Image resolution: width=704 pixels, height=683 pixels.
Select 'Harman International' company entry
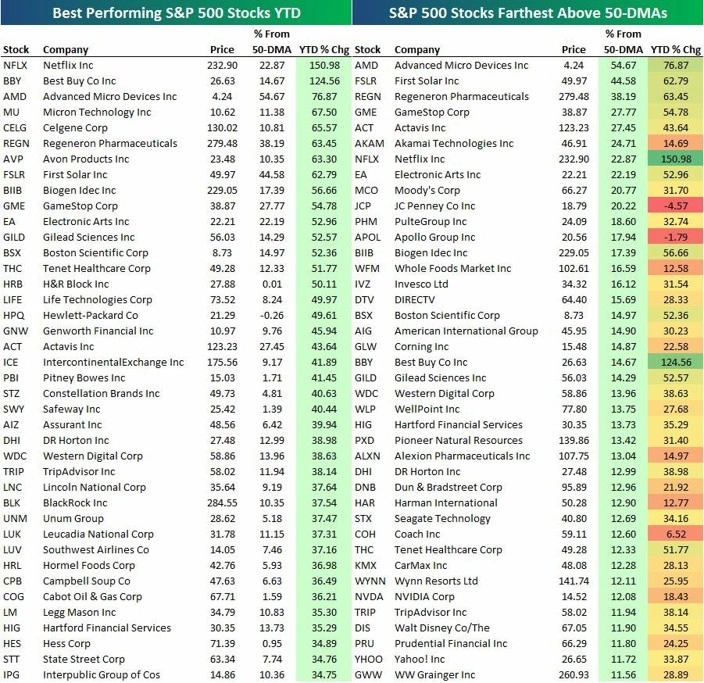click(x=446, y=502)
